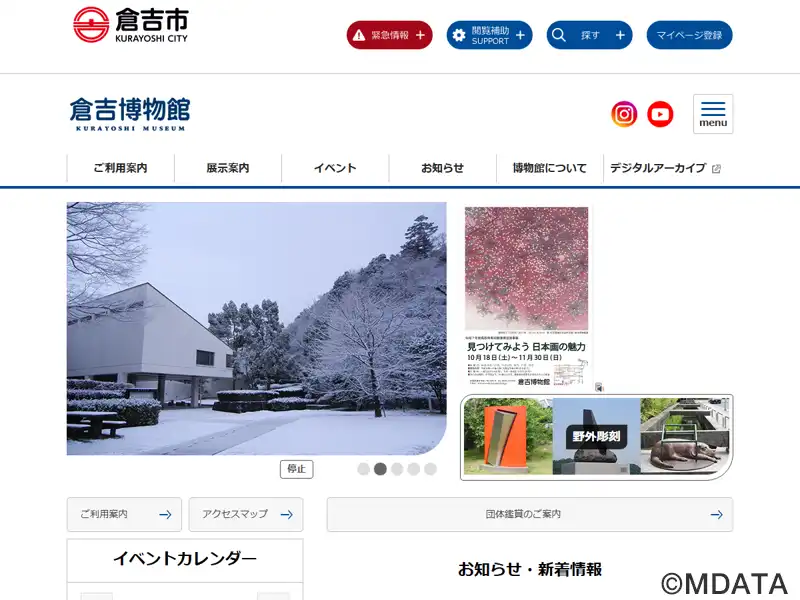Click the 倉吉博物館 Kurayoshi Museum logo
This screenshot has width=800, height=600.
click(x=130, y=114)
